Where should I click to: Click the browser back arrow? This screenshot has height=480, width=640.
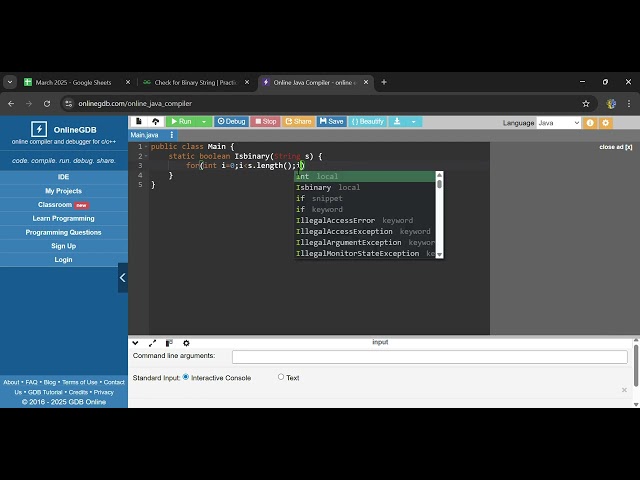(x=11, y=104)
